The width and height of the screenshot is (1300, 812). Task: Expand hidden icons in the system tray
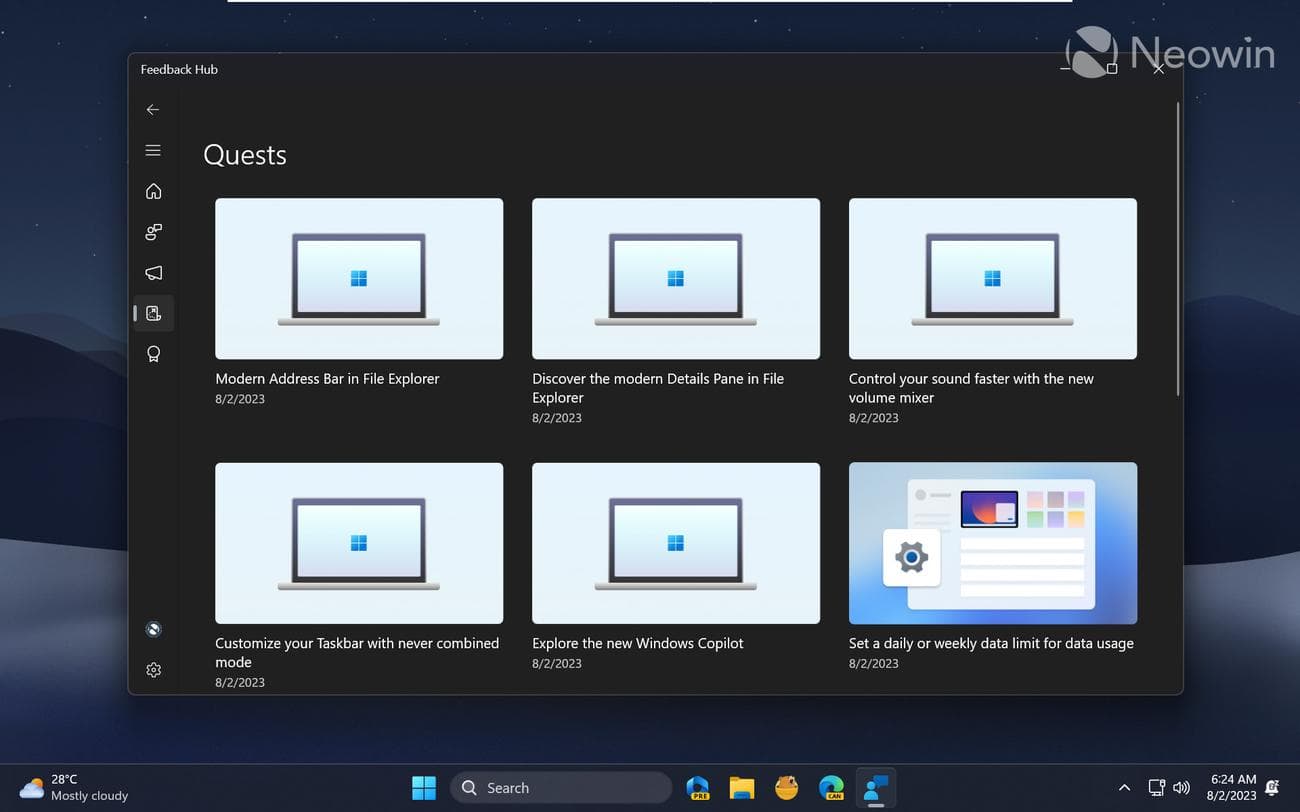(x=1124, y=787)
